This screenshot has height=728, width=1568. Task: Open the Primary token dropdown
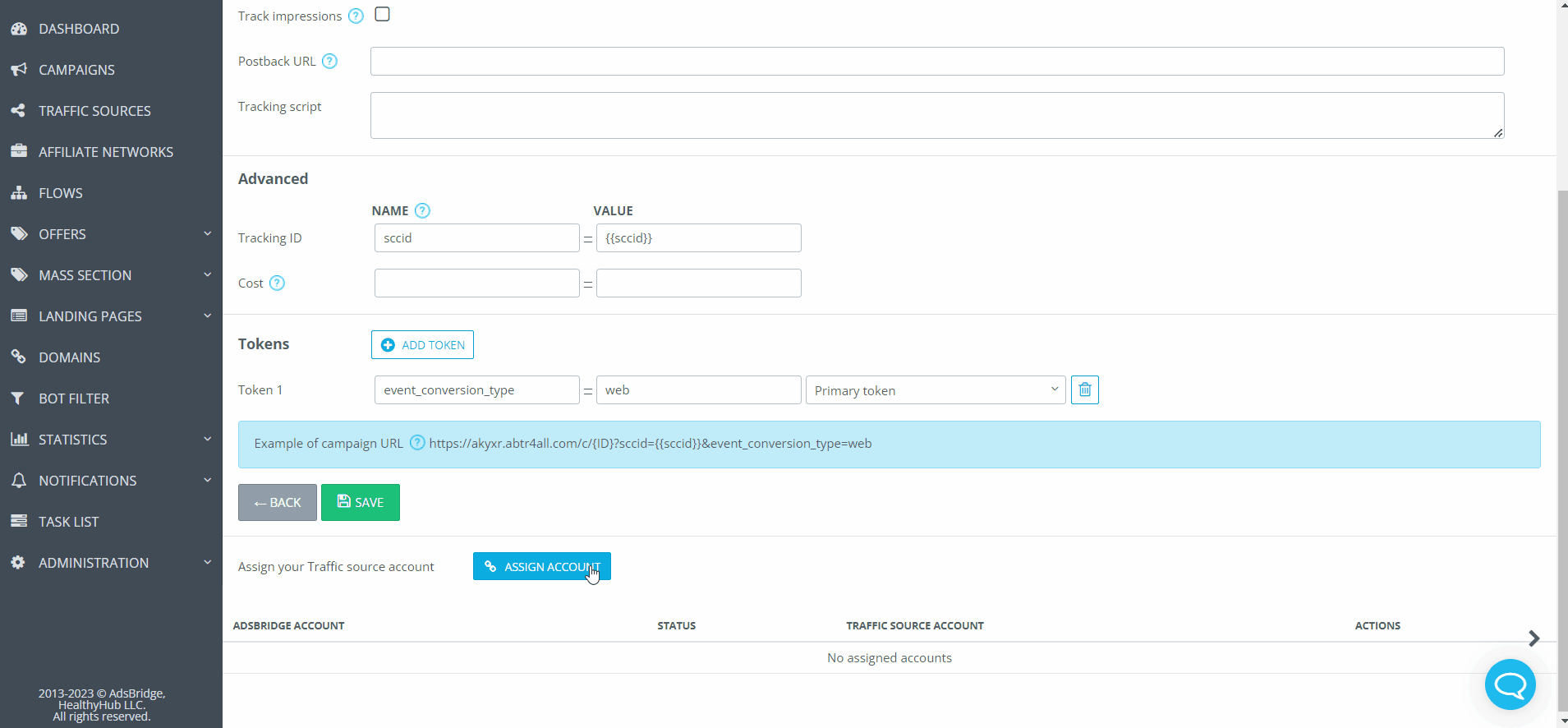coord(936,390)
